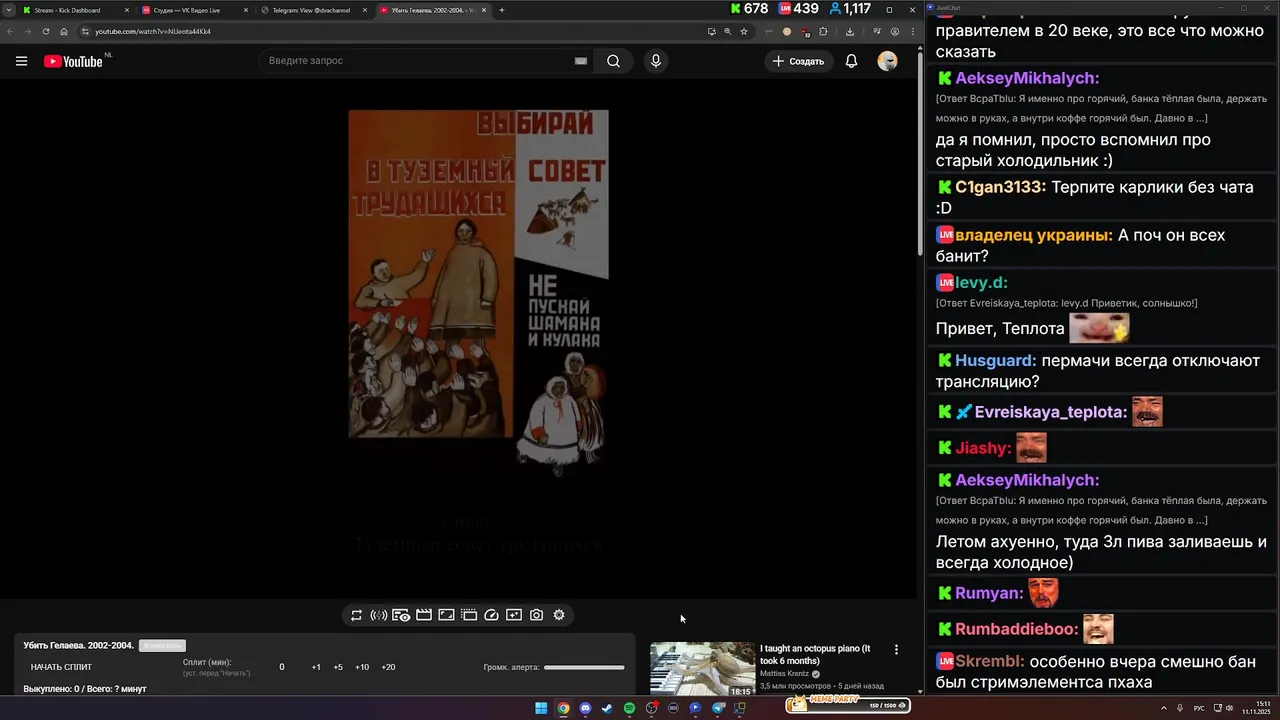Image resolution: width=1280 pixels, height=720 pixels.
Task: Click НАЧАТЬ СПЛИТ button
Action: tap(61, 667)
